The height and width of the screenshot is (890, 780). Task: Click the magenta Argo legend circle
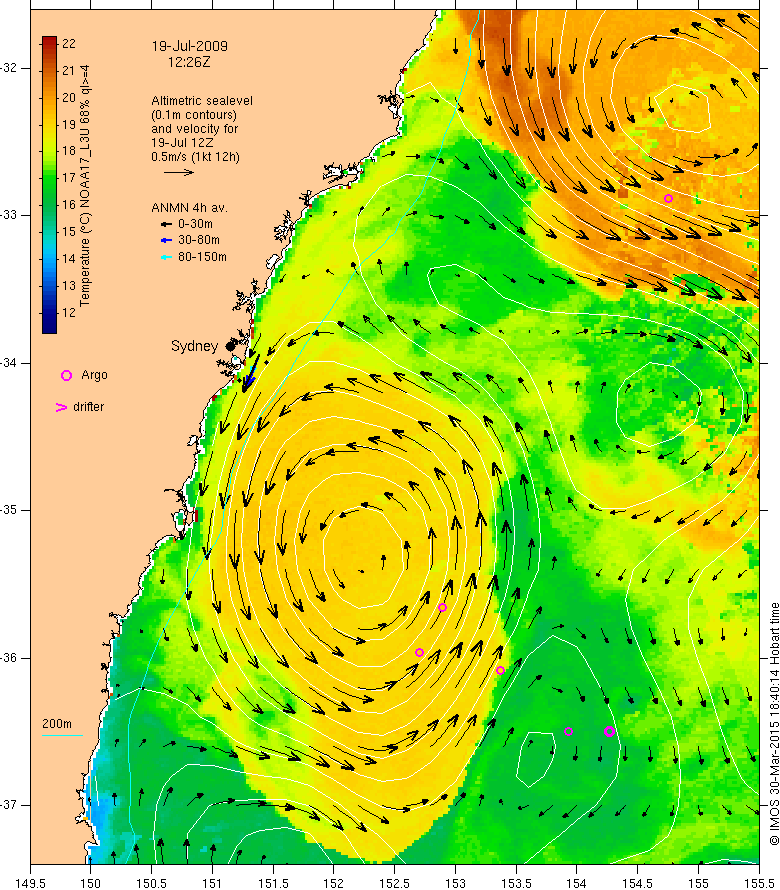tap(66, 375)
